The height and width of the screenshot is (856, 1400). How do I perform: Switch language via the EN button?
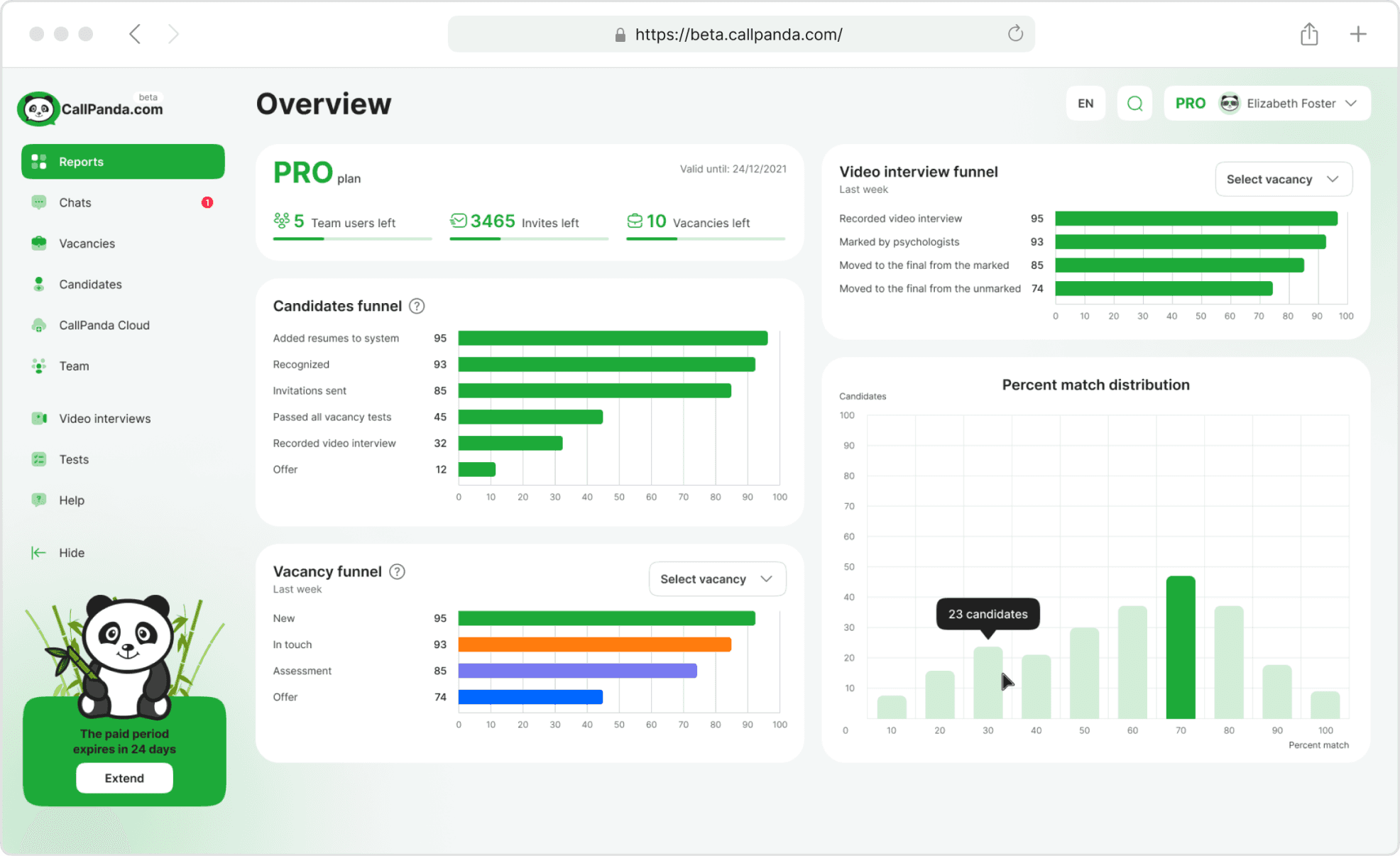[x=1085, y=104]
